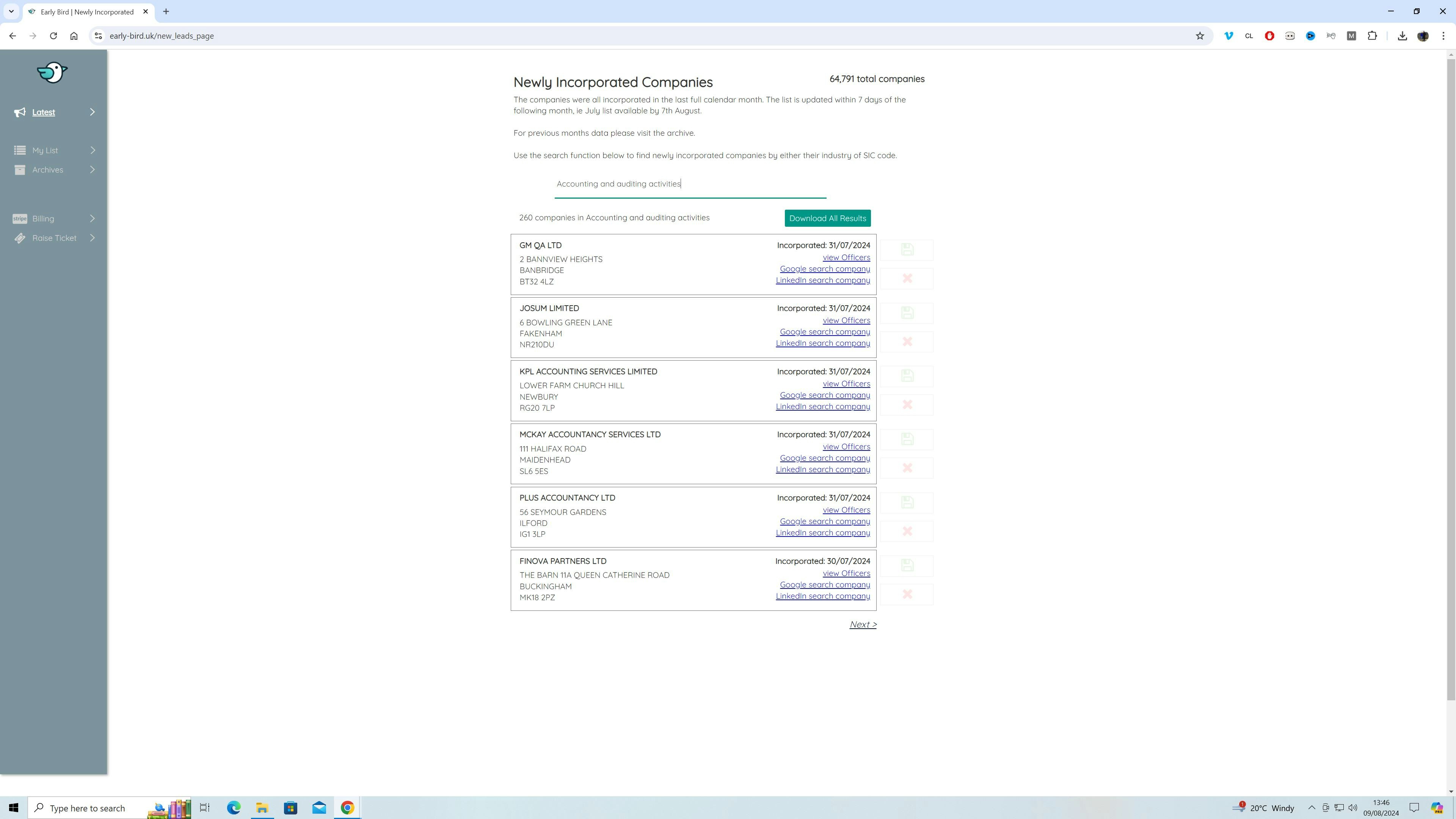
Task: Expand the My List chevron
Action: click(x=93, y=151)
